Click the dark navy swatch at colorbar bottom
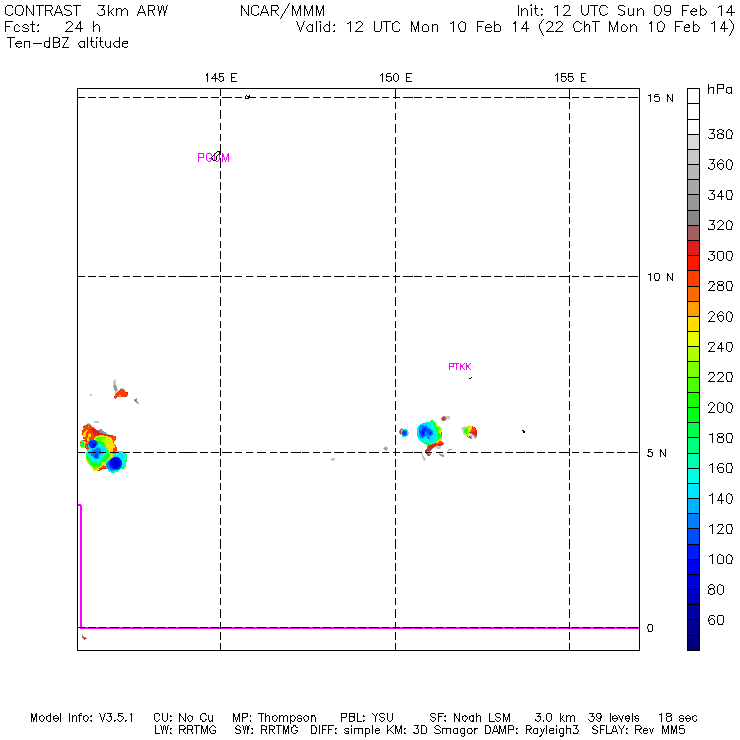Screen dimensions: 740x740 [693, 643]
